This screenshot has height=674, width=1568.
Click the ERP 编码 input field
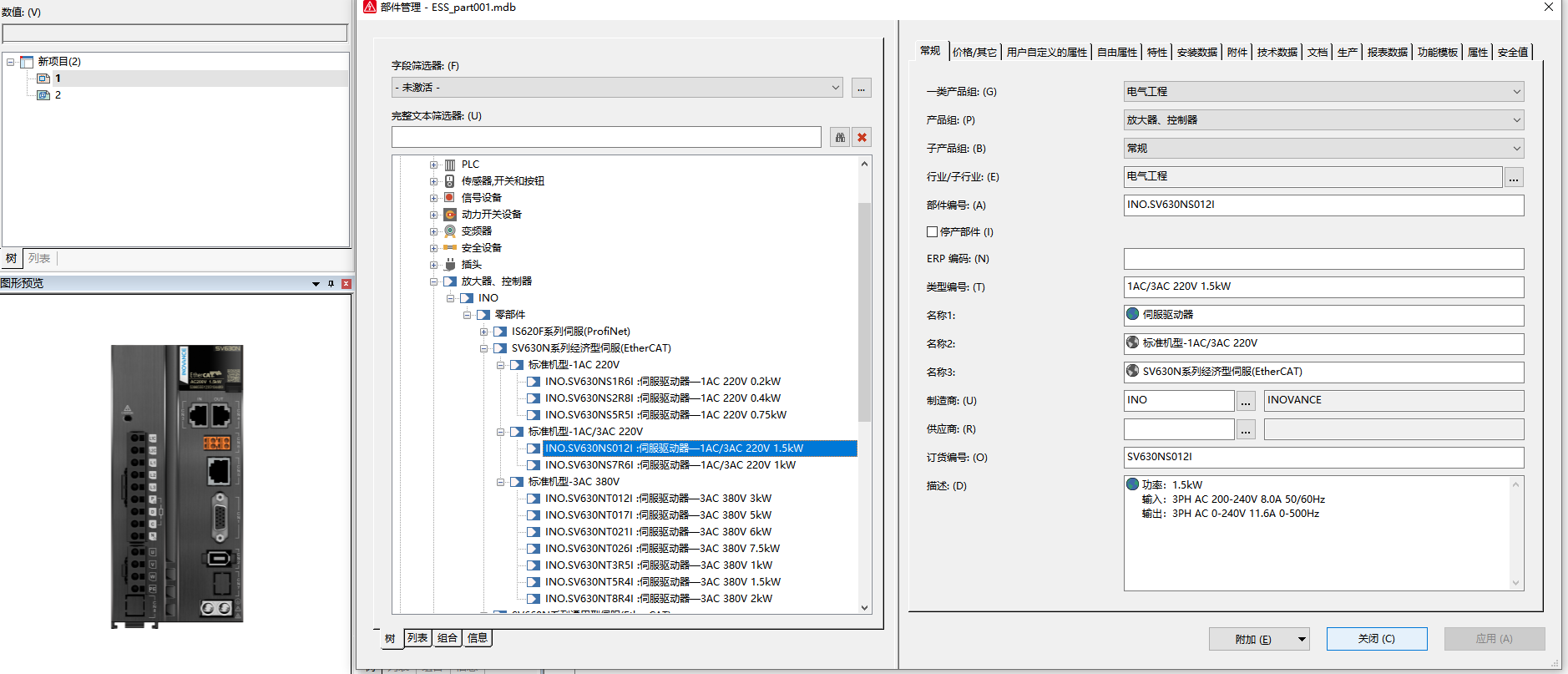point(1323,259)
